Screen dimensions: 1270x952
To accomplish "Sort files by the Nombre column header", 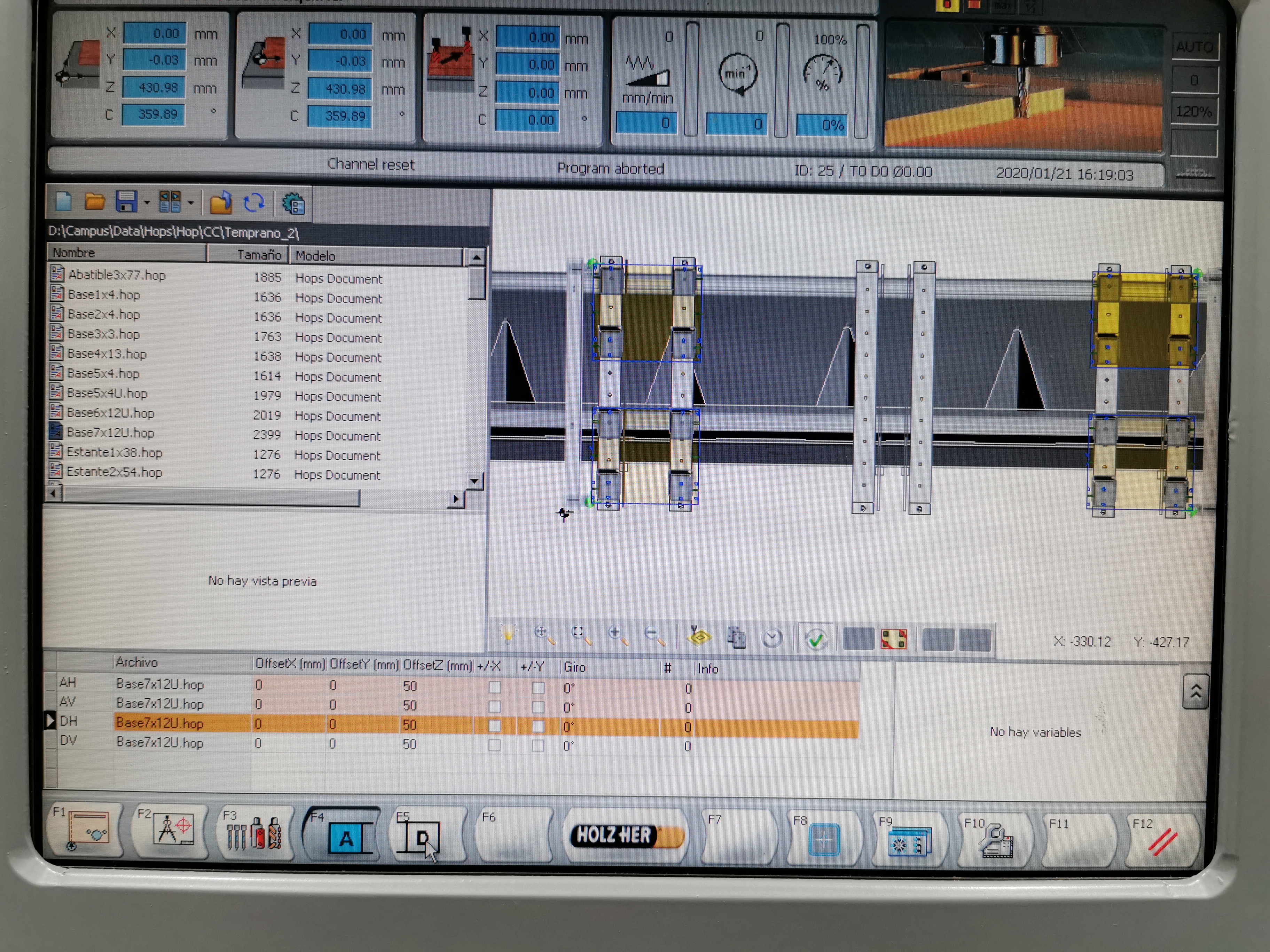I will pyautogui.click(x=127, y=253).
